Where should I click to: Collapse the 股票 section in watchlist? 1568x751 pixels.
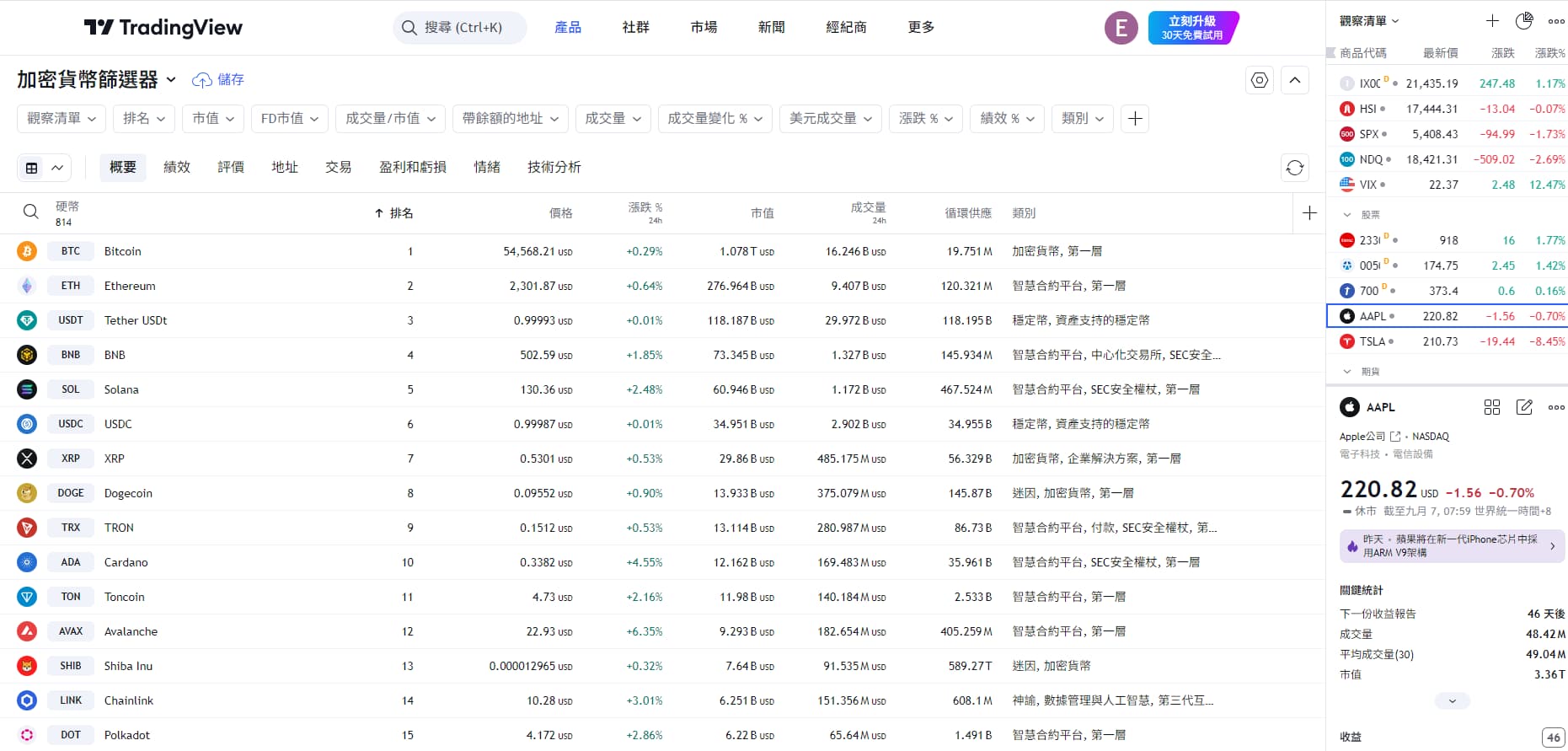1346,215
